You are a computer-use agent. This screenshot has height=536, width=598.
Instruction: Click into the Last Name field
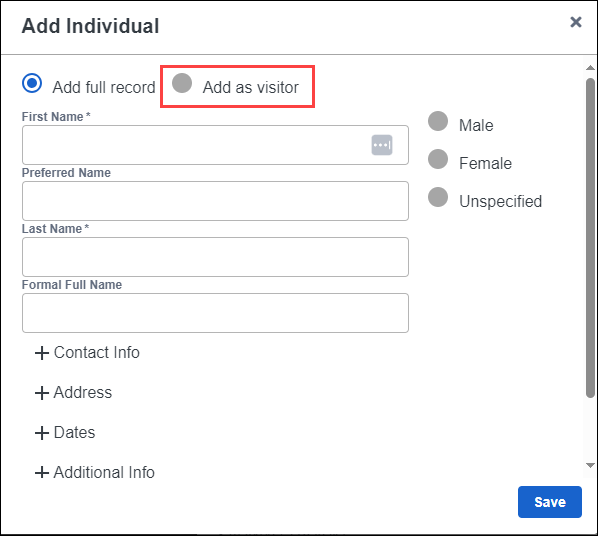pyautogui.click(x=215, y=257)
